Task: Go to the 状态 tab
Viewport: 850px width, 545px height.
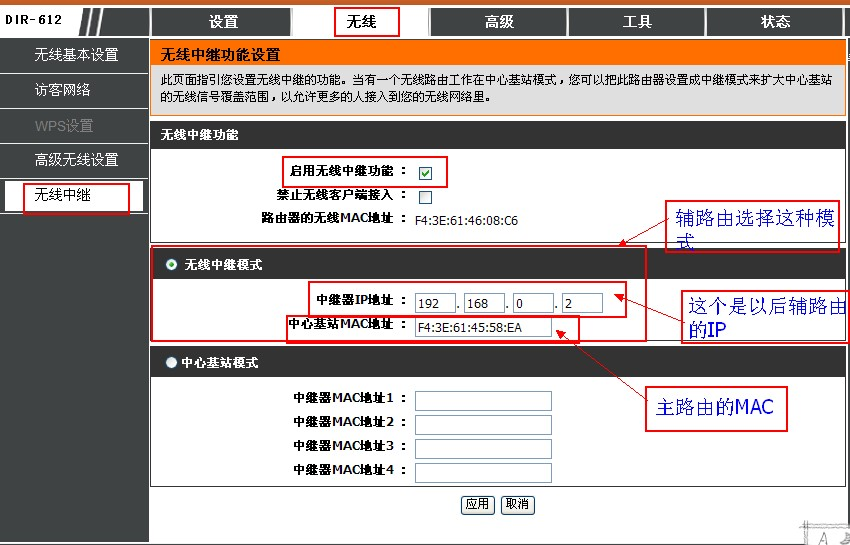Action: 775,22
